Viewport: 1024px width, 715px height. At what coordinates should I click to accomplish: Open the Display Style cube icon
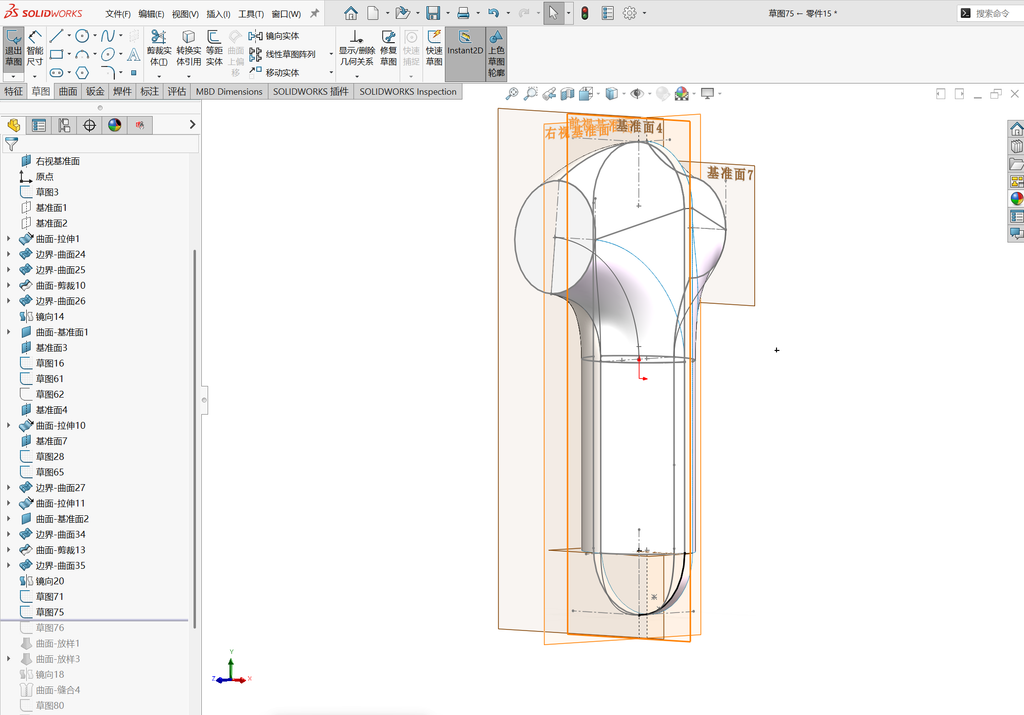point(611,93)
